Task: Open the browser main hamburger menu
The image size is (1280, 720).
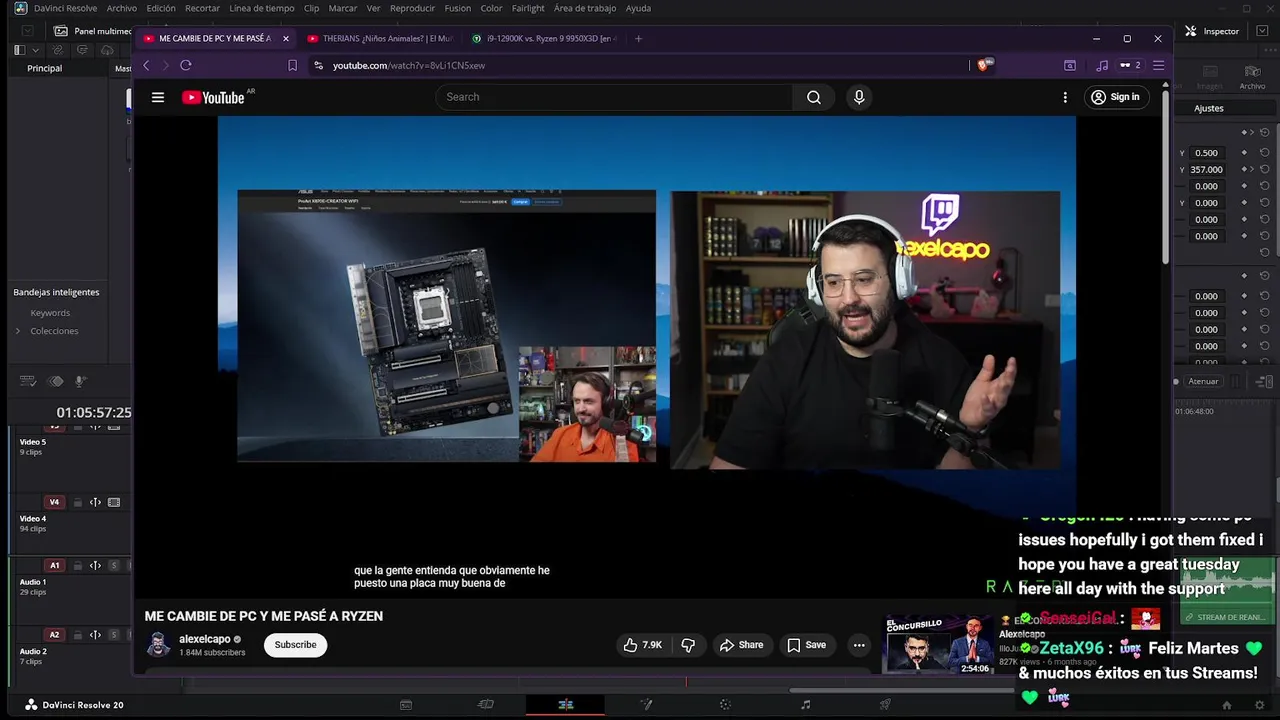Action: click(1158, 65)
